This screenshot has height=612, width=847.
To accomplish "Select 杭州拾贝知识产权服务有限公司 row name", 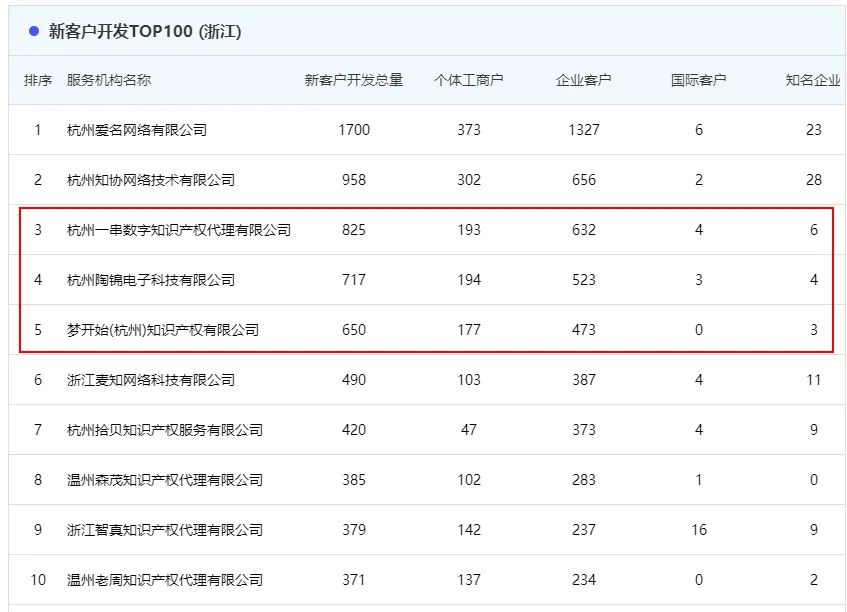I will pyautogui.click(x=165, y=430).
